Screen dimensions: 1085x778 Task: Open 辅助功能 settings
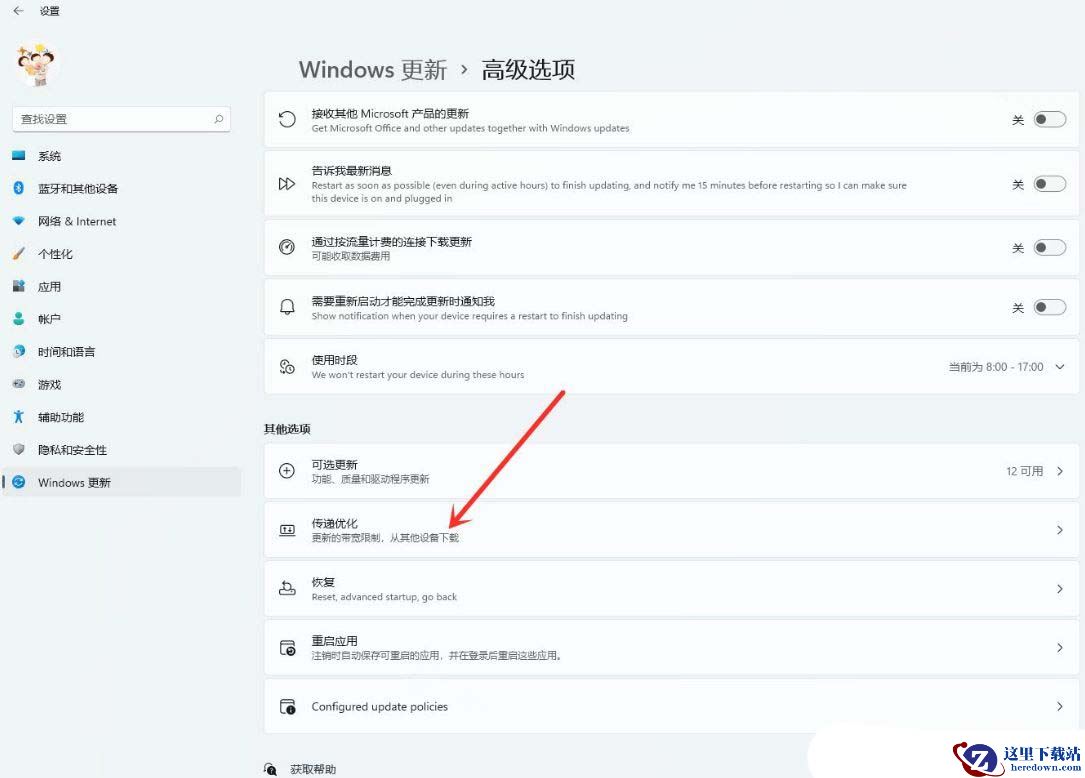[61, 417]
